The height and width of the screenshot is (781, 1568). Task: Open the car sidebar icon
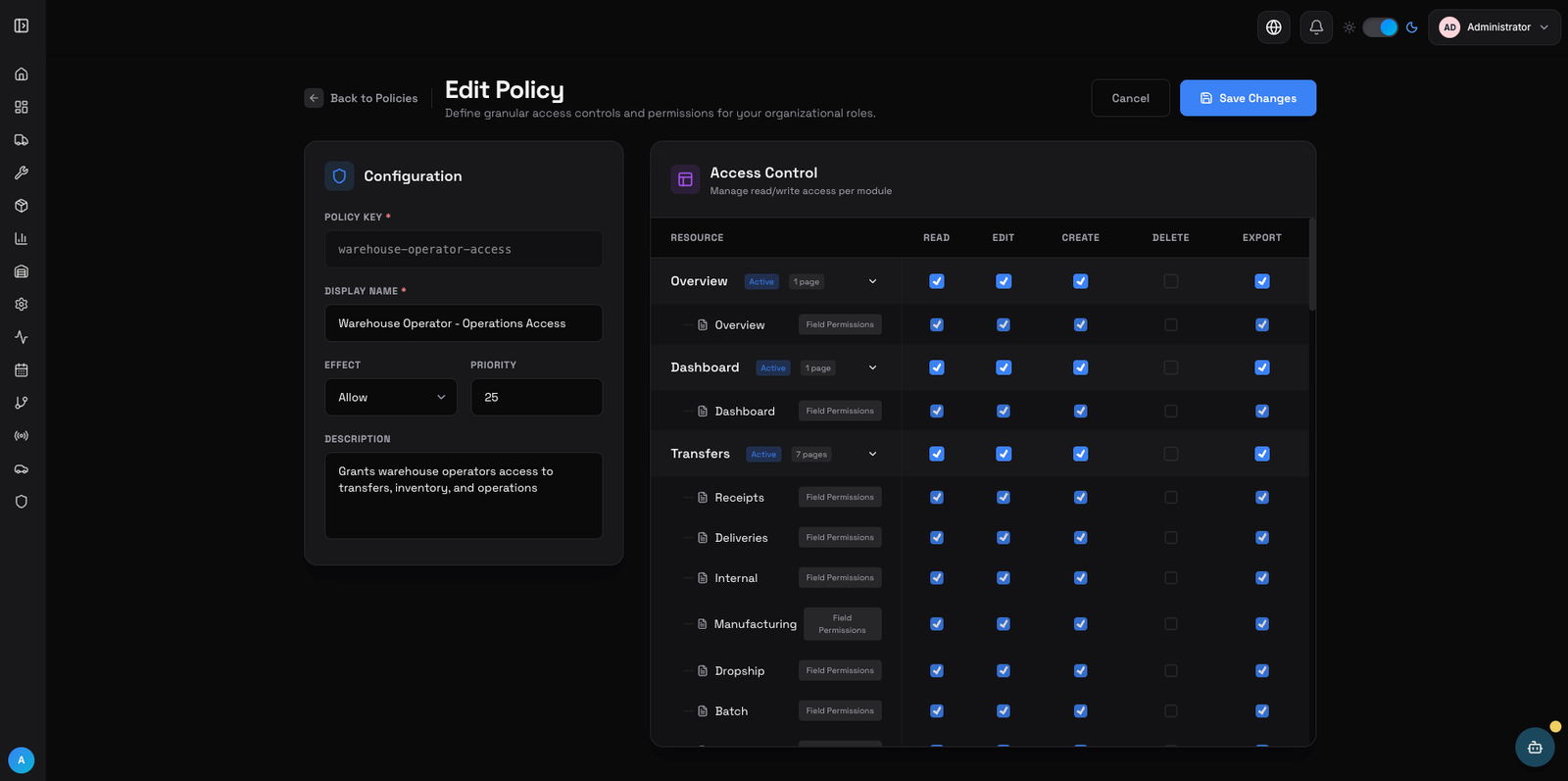coord(22,468)
